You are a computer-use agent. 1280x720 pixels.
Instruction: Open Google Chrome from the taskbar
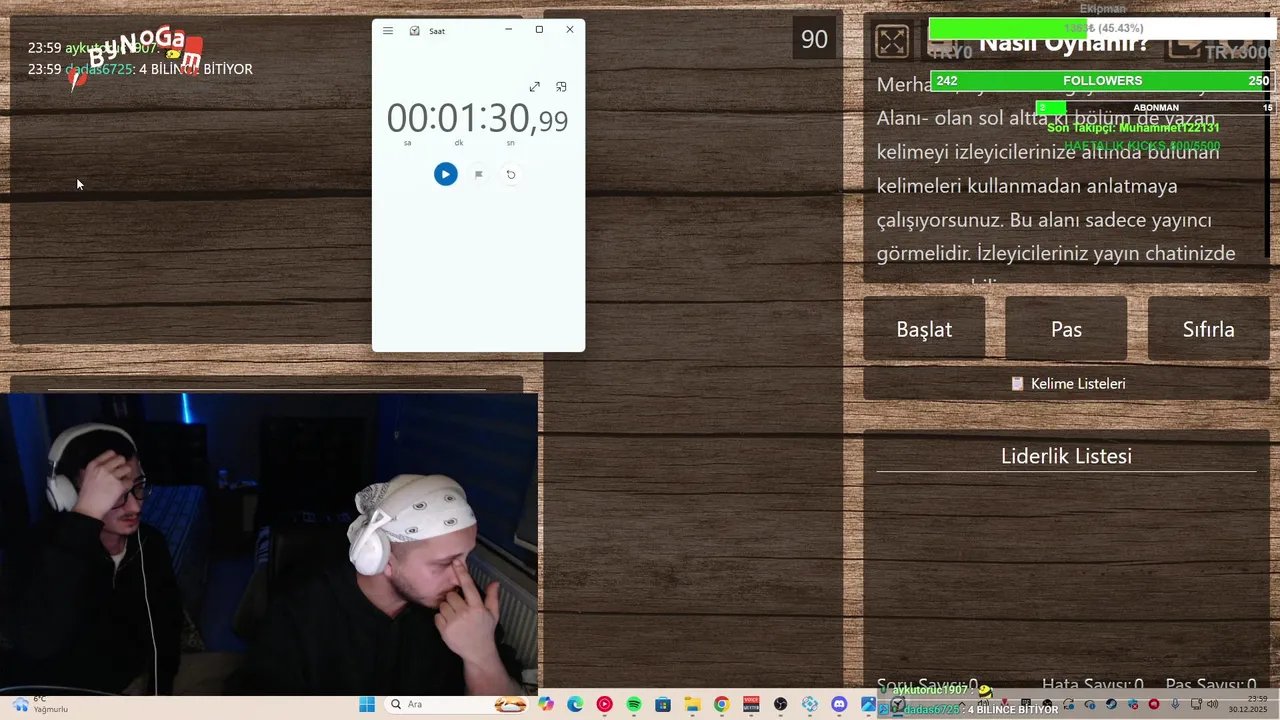pos(721,705)
